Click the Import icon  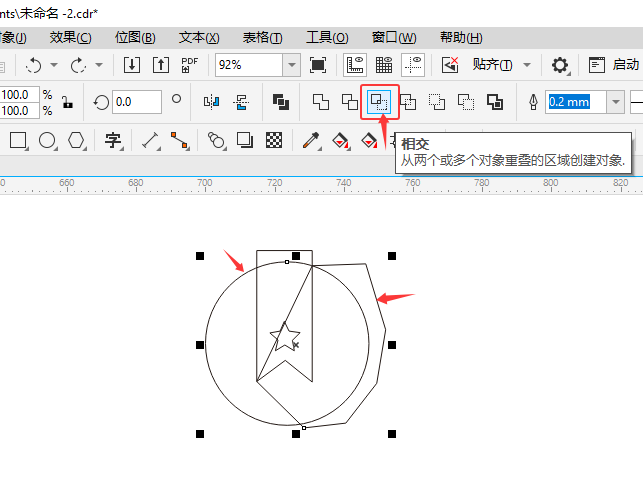click(132, 65)
